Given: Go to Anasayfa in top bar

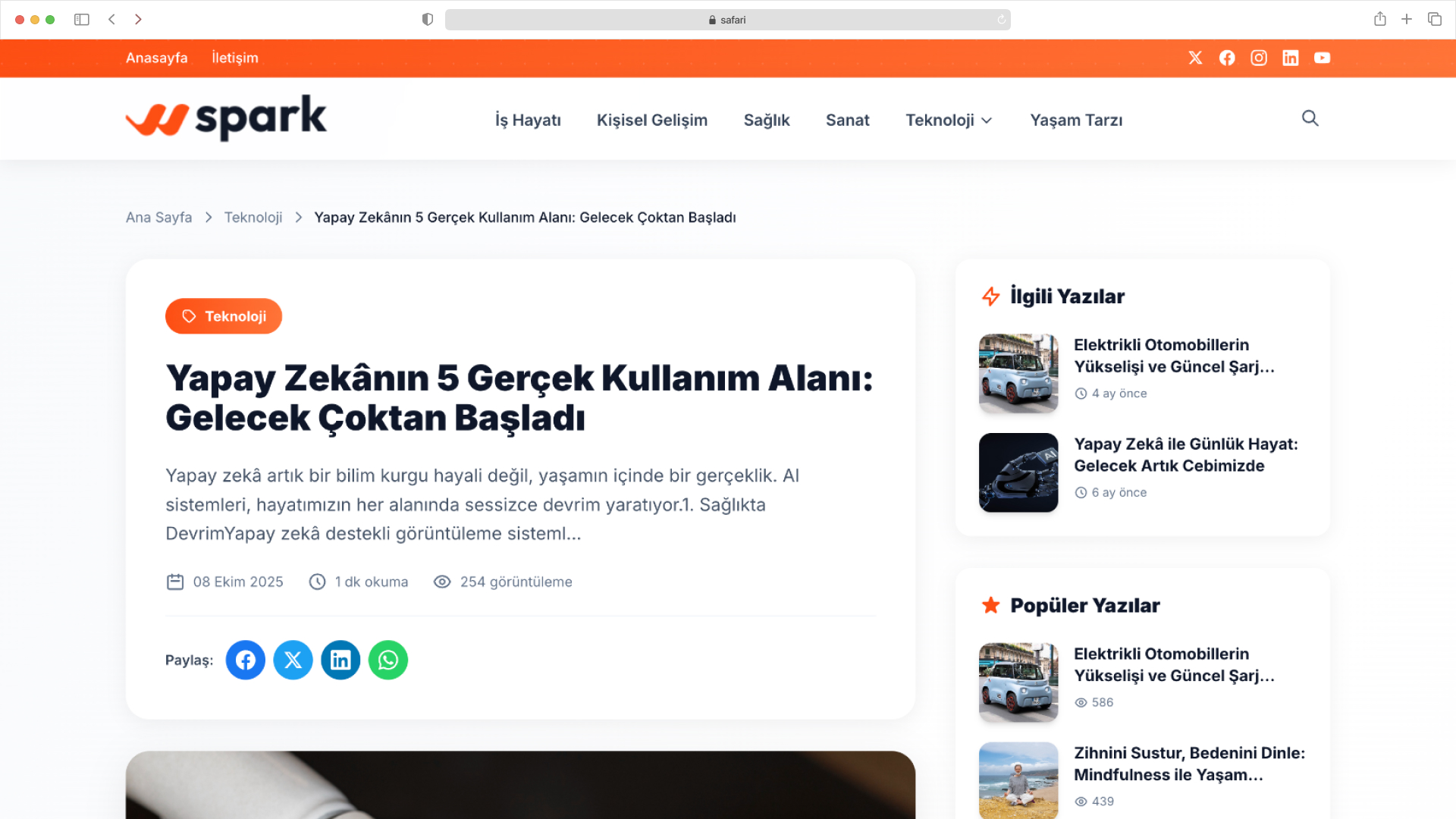Looking at the screenshot, I should click(x=156, y=58).
